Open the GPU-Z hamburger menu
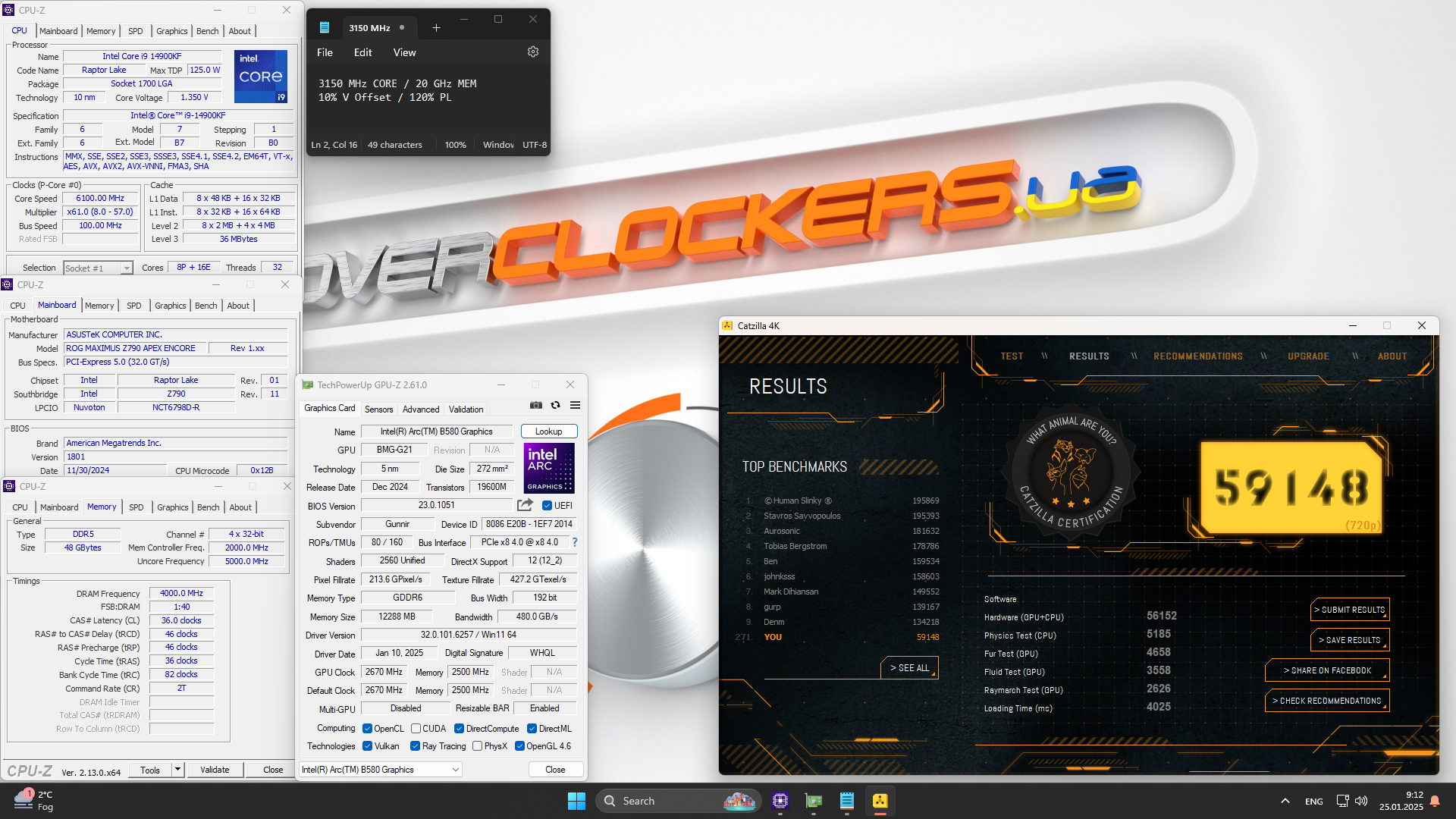The height and width of the screenshot is (819, 1456). (x=576, y=405)
